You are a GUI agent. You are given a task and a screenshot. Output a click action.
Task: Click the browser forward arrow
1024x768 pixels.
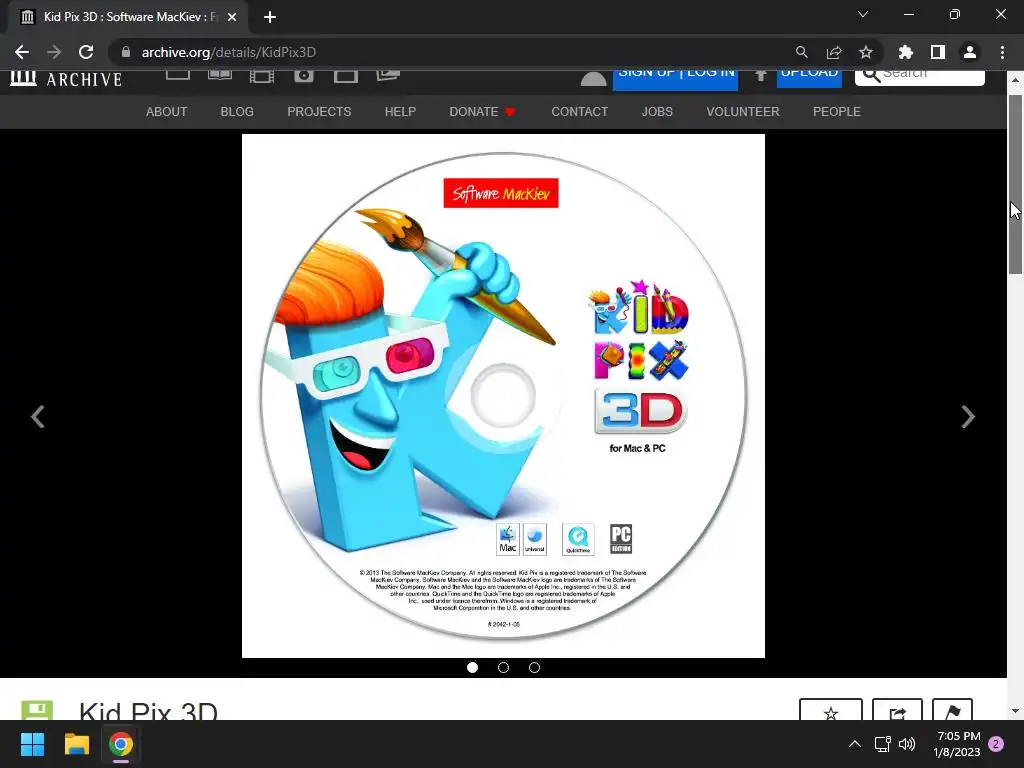54,52
